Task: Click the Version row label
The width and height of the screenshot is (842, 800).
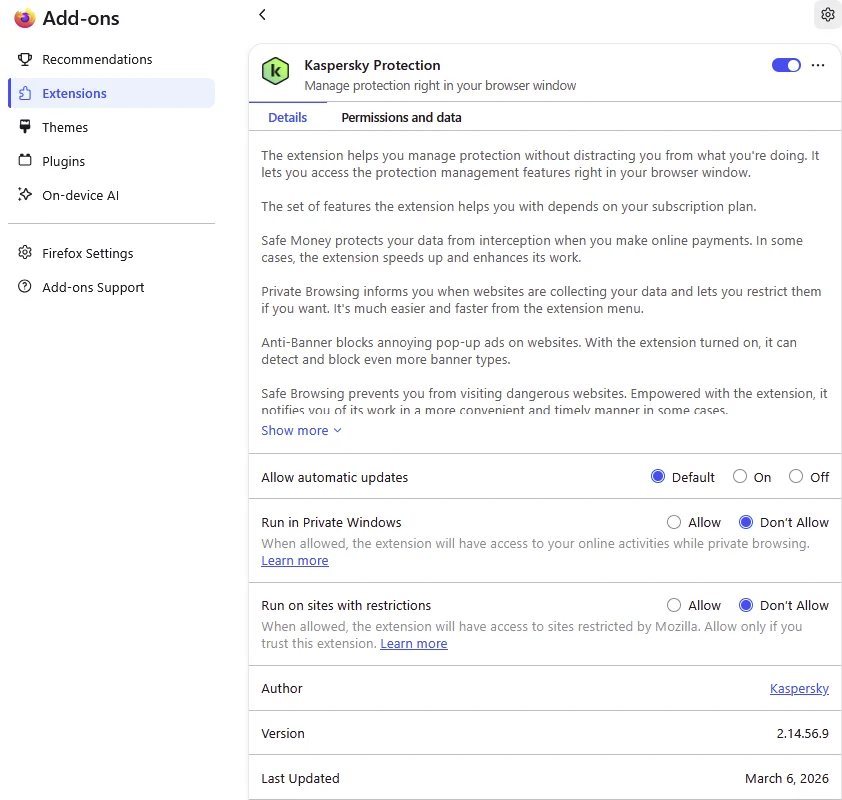Action: coord(282,733)
